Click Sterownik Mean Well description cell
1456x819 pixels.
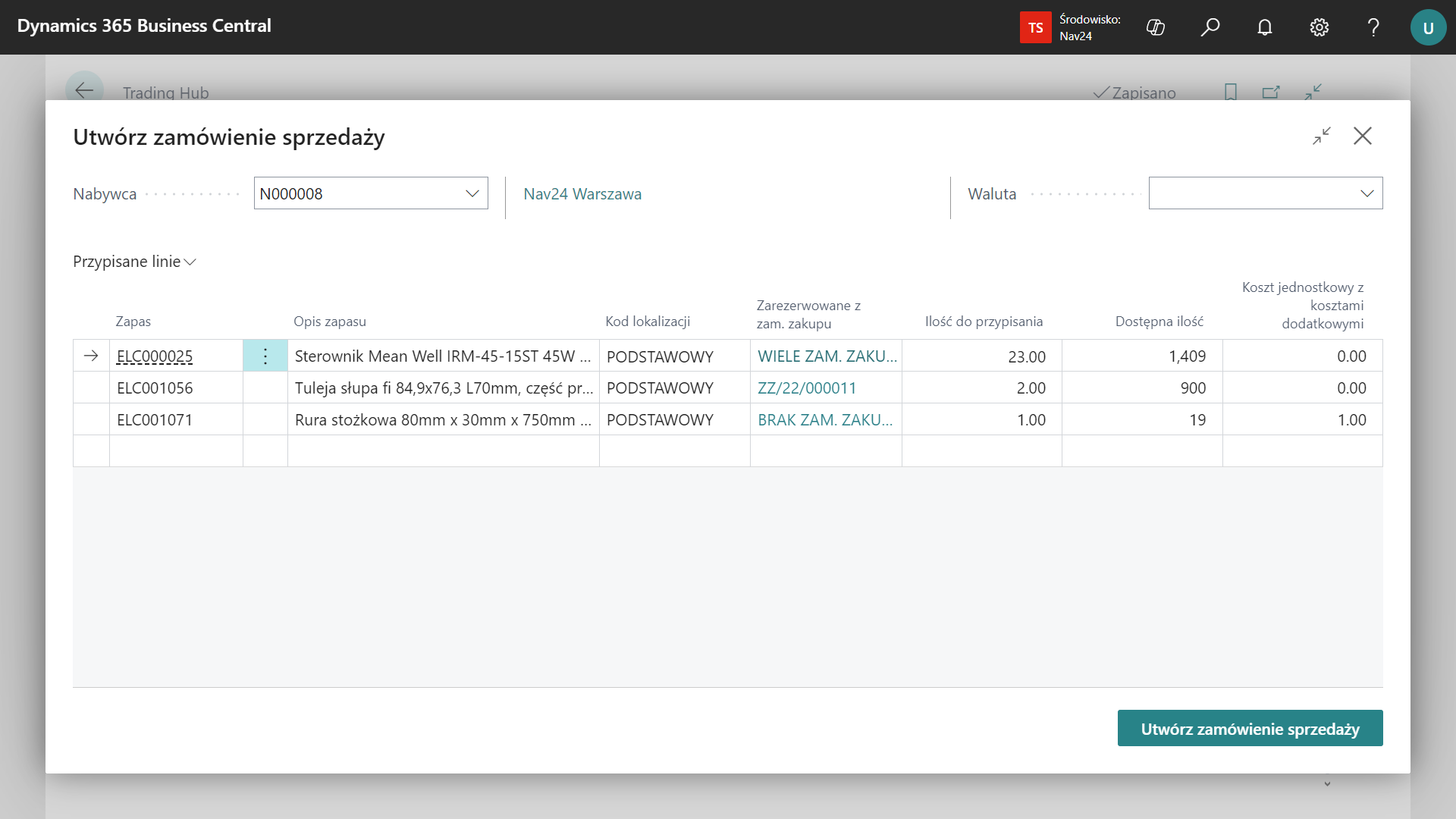pos(443,356)
